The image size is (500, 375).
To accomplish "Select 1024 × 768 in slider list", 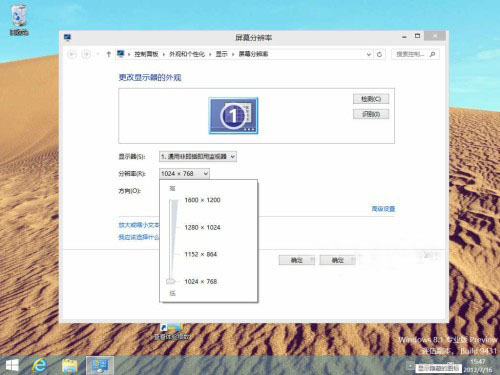I will coord(201,282).
